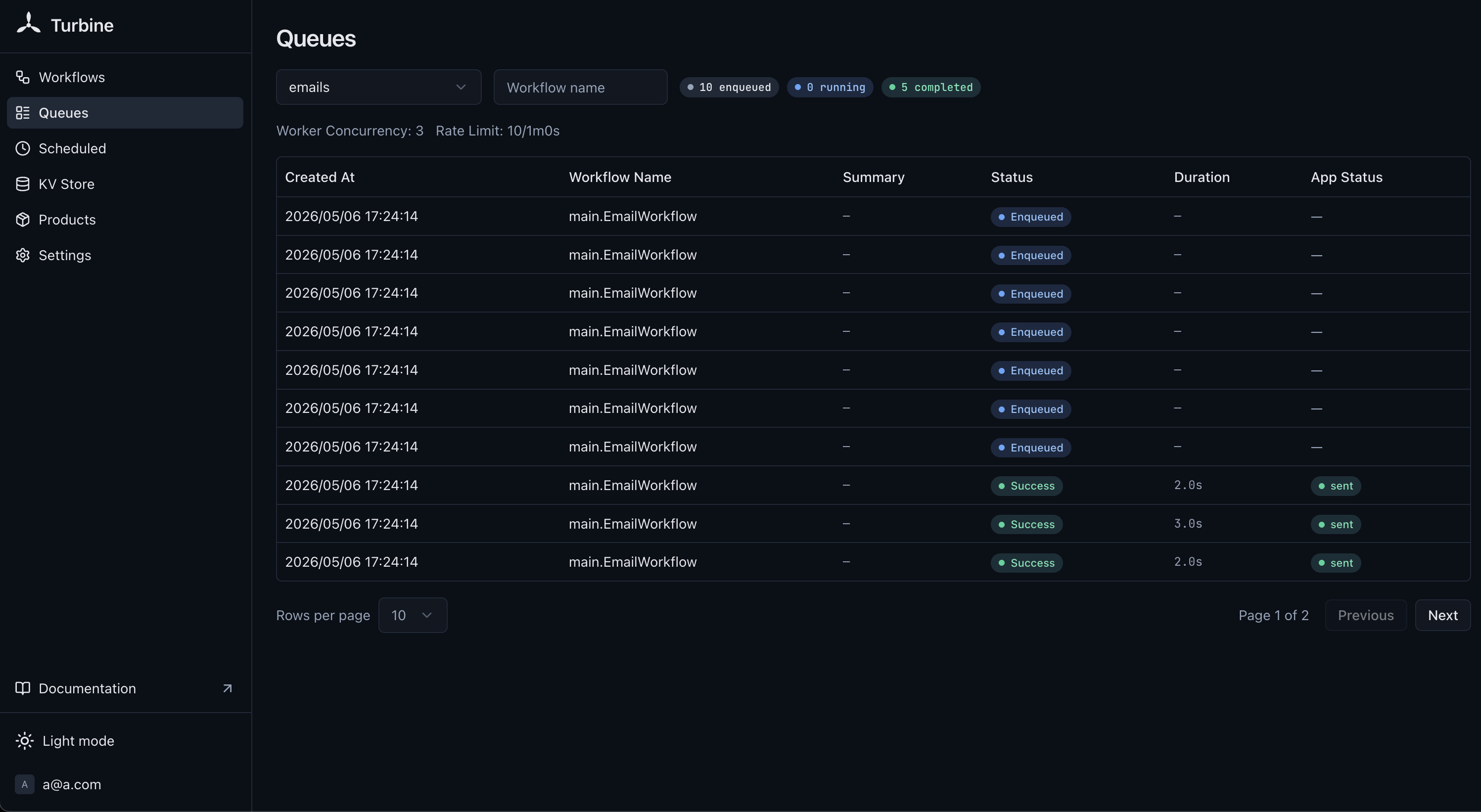Viewport: 1481px width, 812px height.
Task: Open Settings from sidebar
Action: 125,256
